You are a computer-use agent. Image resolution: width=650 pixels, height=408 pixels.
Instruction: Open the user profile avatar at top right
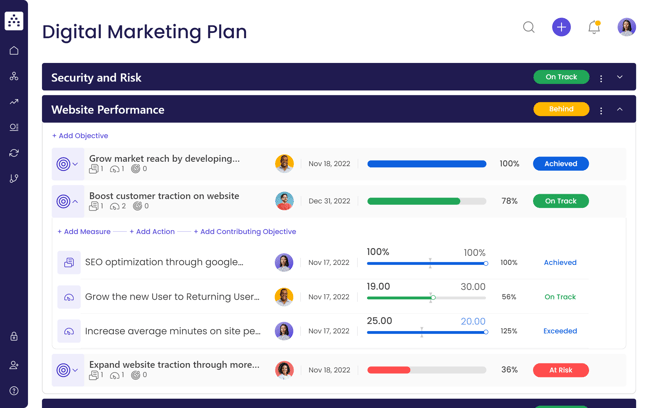(x=626, y=28)
